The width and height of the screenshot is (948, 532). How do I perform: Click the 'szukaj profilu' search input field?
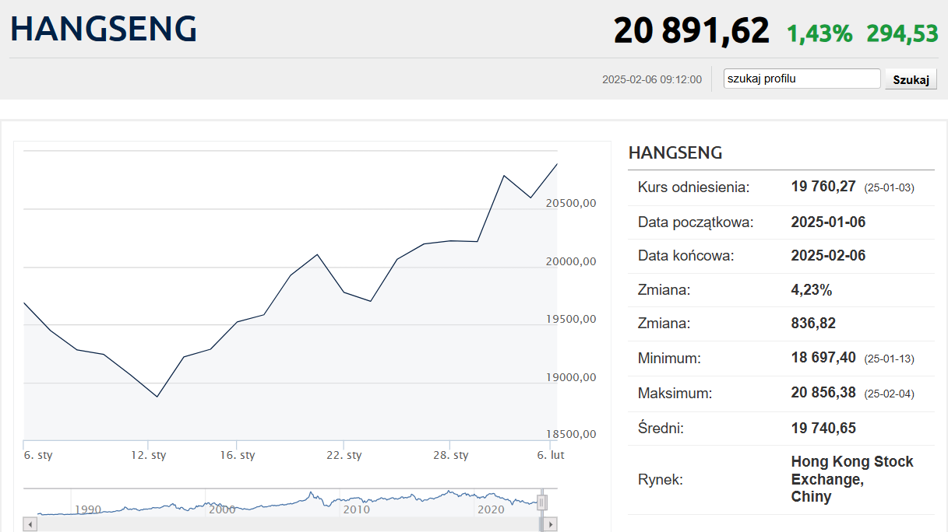pos(802,79)
